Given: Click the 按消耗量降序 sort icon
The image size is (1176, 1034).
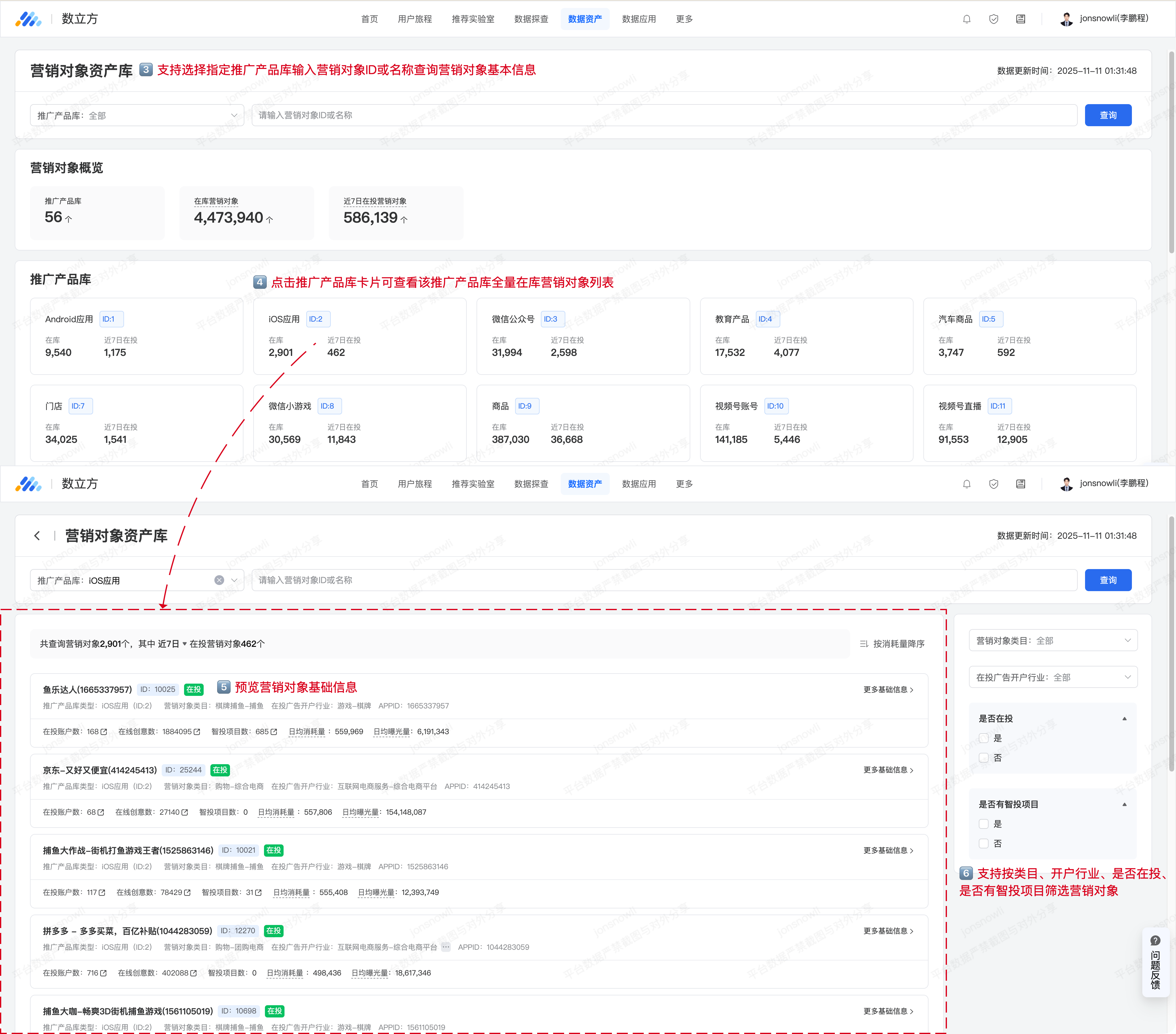Looking at the screenshot, I should tap(864, 644).
